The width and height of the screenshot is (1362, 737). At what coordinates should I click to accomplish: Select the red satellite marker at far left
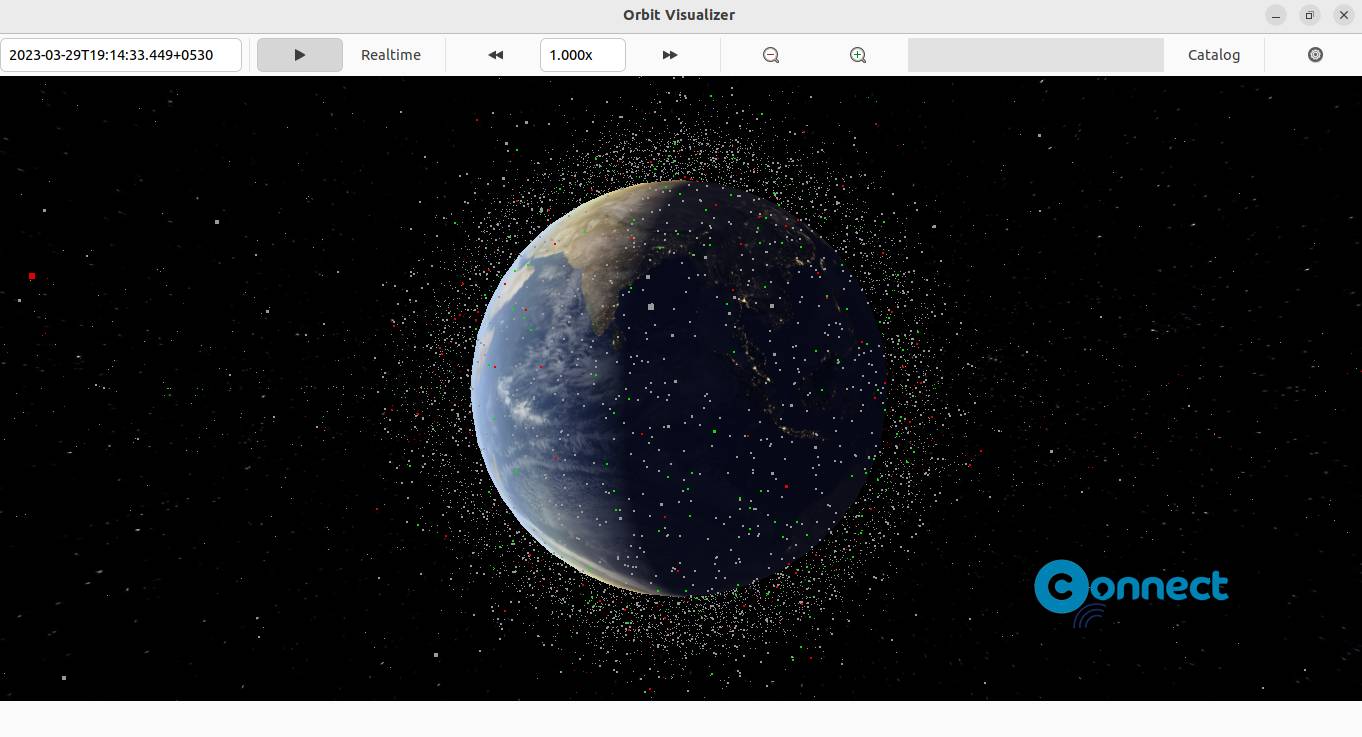point(32,276)
